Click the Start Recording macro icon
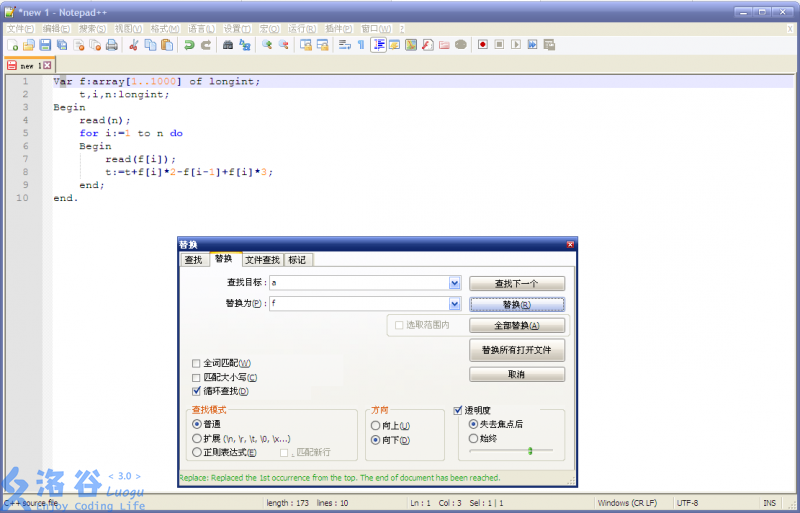The image size is (800, 513). [483, 45]
